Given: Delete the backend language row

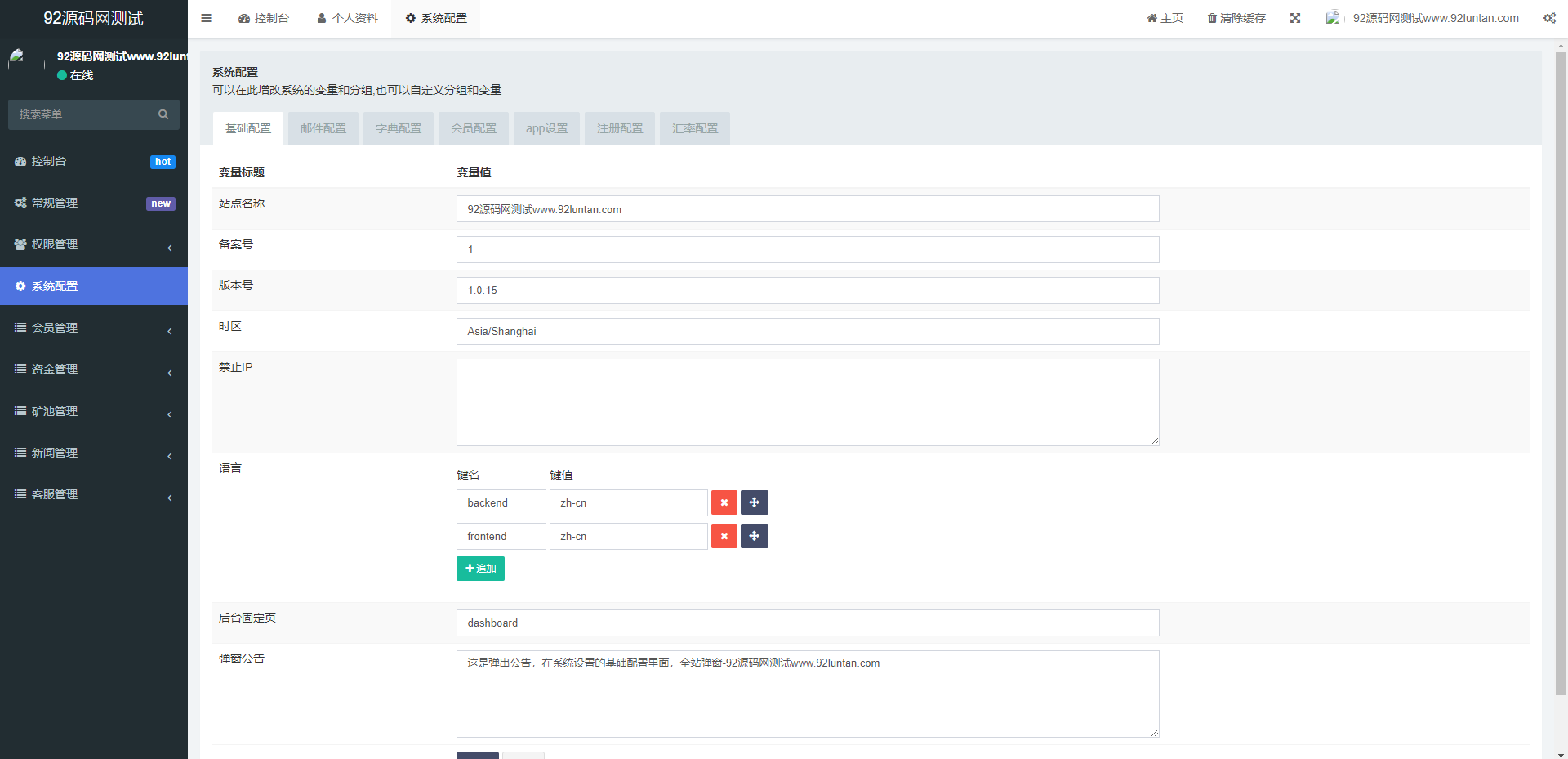Looking at the screenshot, I should coord(724,502).
